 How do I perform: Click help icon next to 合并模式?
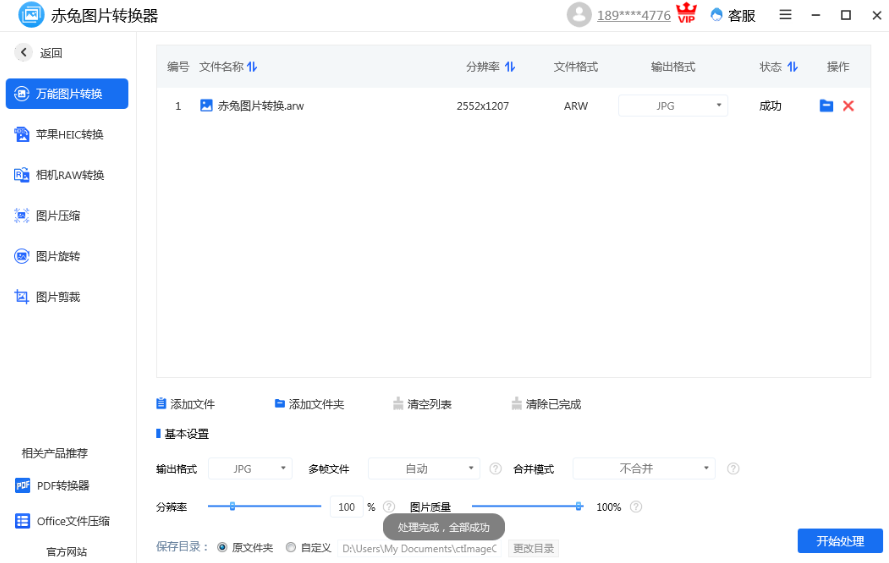pos(733,469)
